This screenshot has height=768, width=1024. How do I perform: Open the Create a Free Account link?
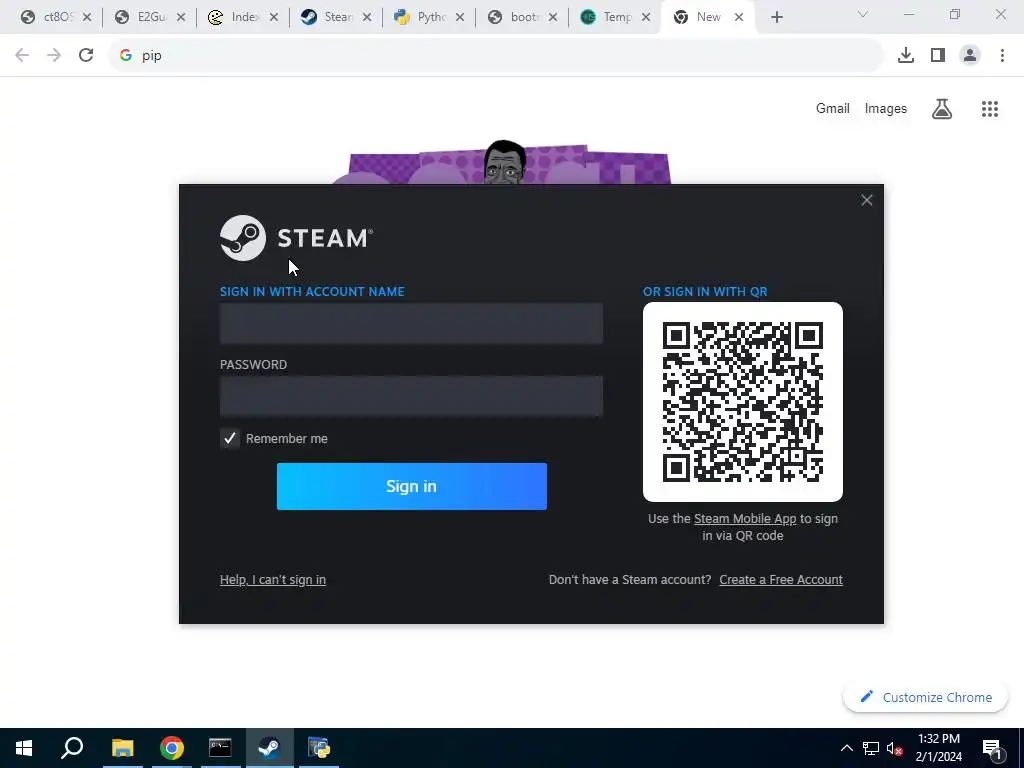tap(781, 580)
